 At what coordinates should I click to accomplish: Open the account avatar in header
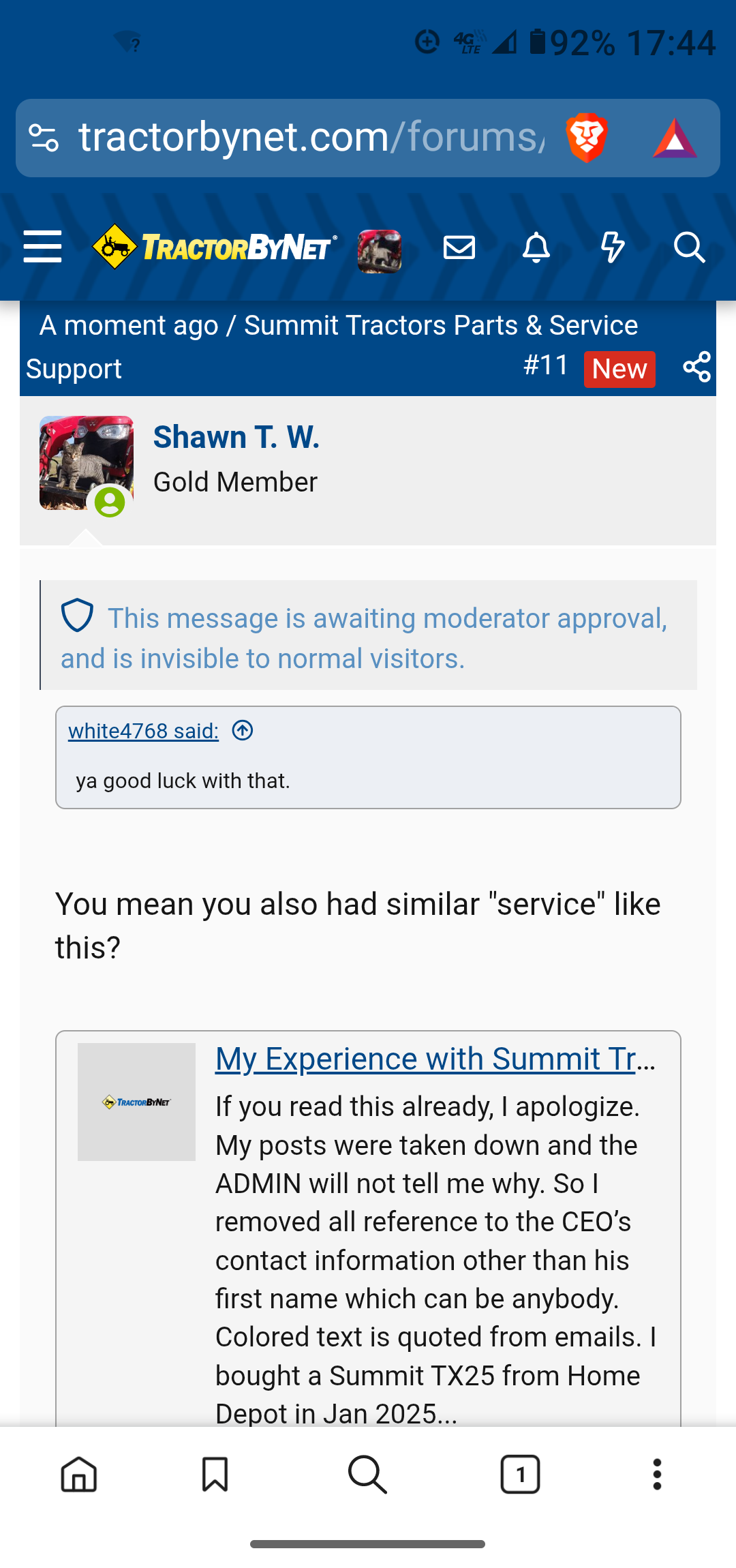click(380, 251)
